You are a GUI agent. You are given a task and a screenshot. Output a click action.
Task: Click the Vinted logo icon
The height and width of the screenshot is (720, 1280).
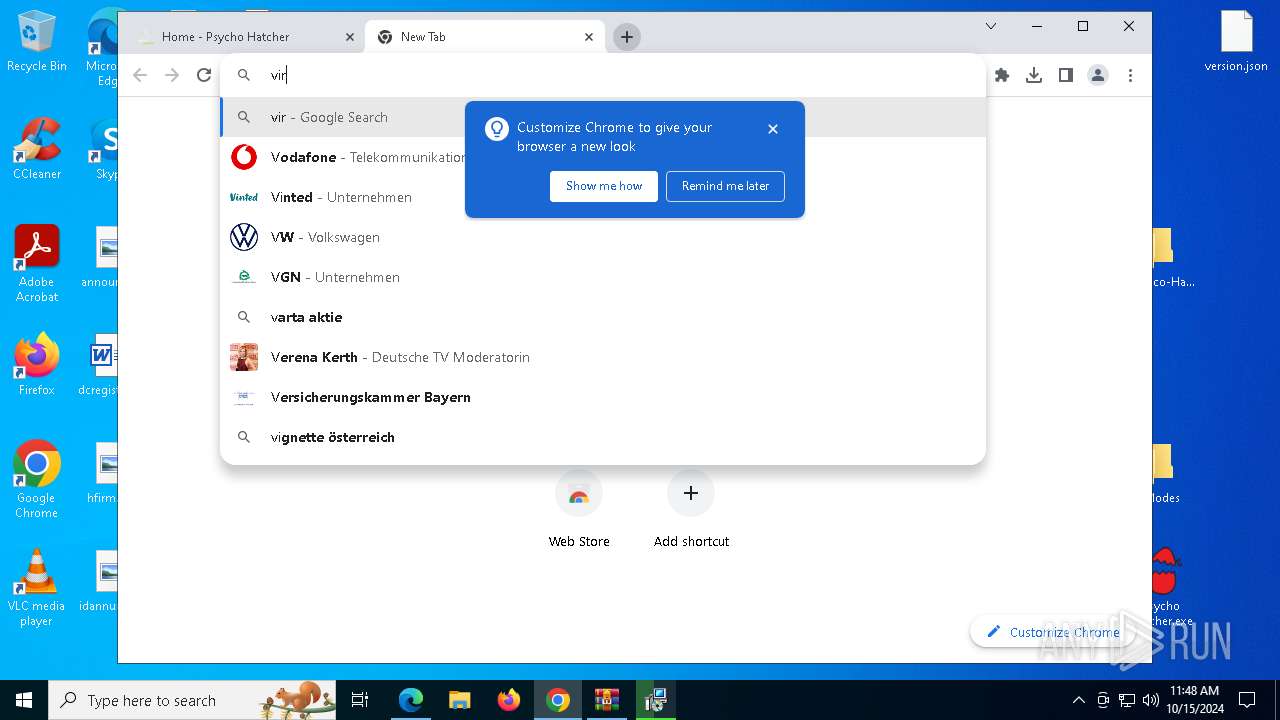click(244, 197)
